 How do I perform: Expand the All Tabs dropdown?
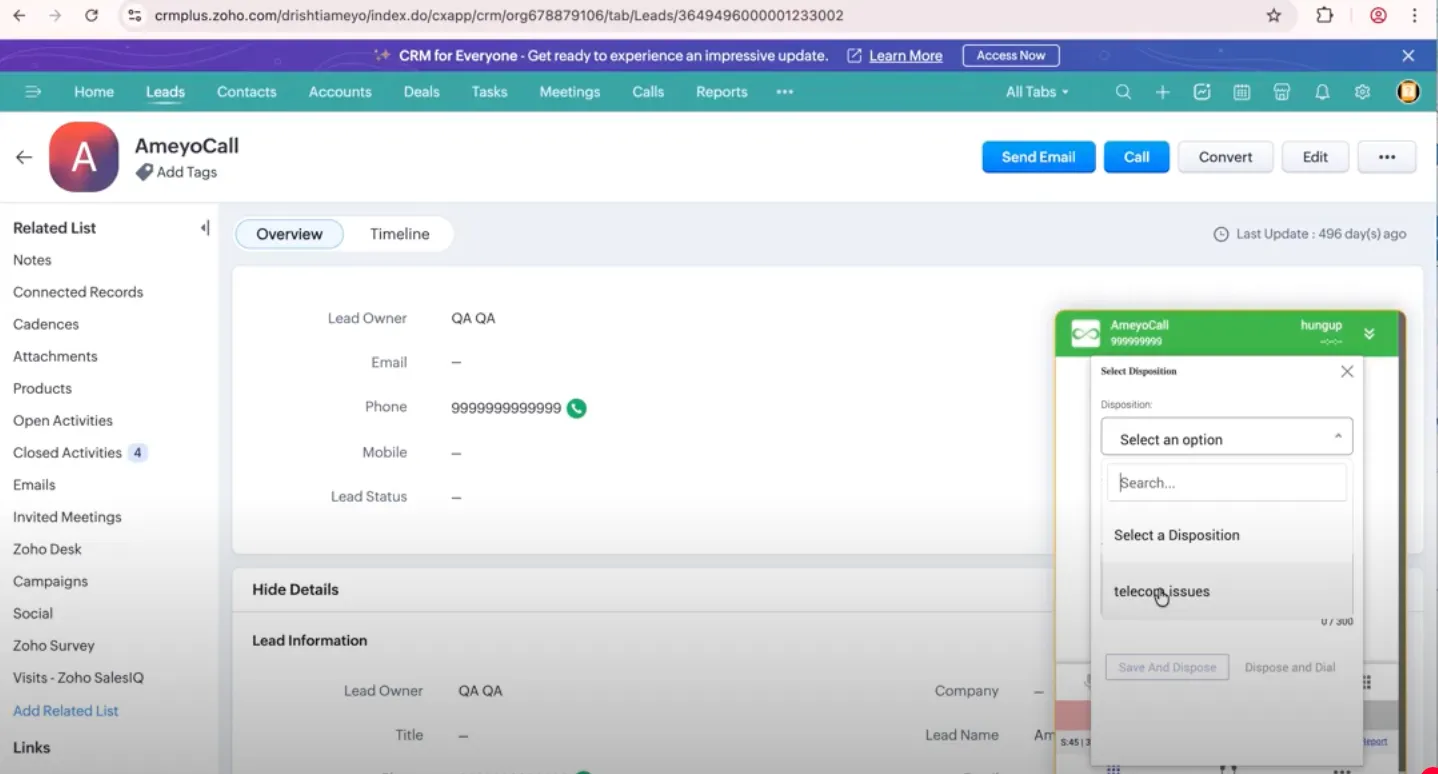(x=1037, y=92)
